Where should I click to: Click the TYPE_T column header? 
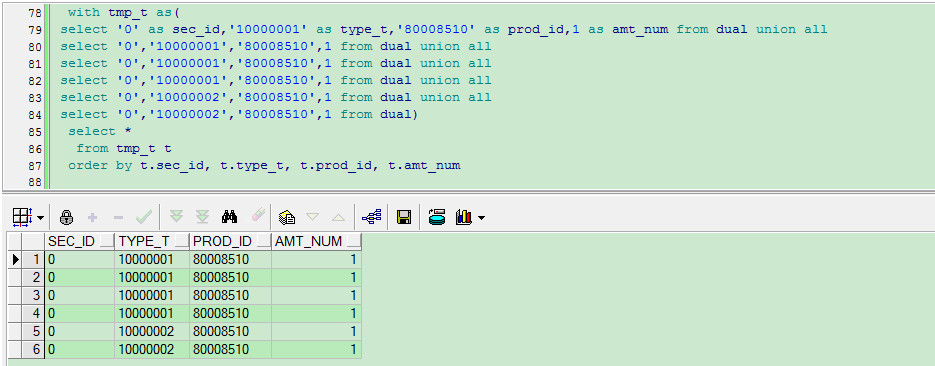click(x=152, y=241)
